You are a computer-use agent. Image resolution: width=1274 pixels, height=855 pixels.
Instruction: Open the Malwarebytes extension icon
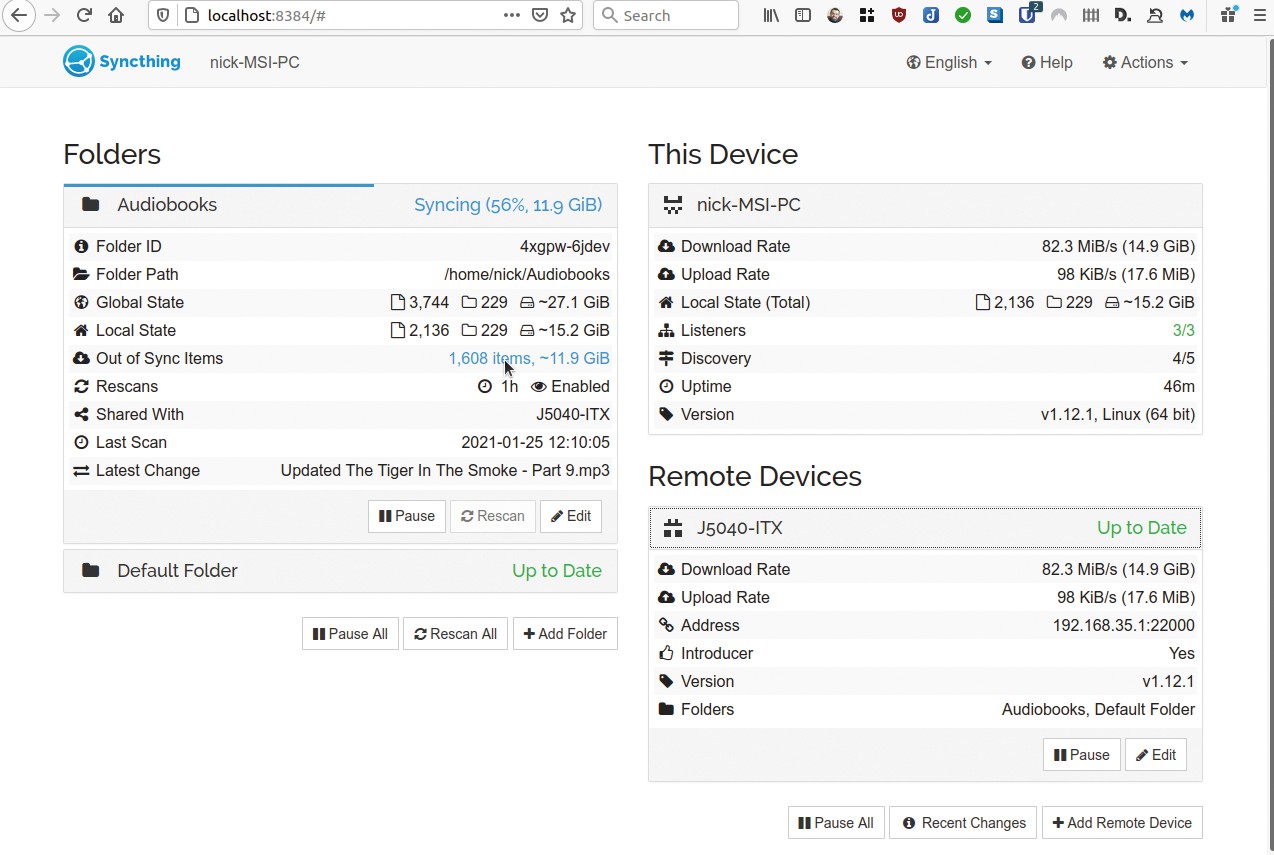pyautogui.click(x=1187, y=15)
